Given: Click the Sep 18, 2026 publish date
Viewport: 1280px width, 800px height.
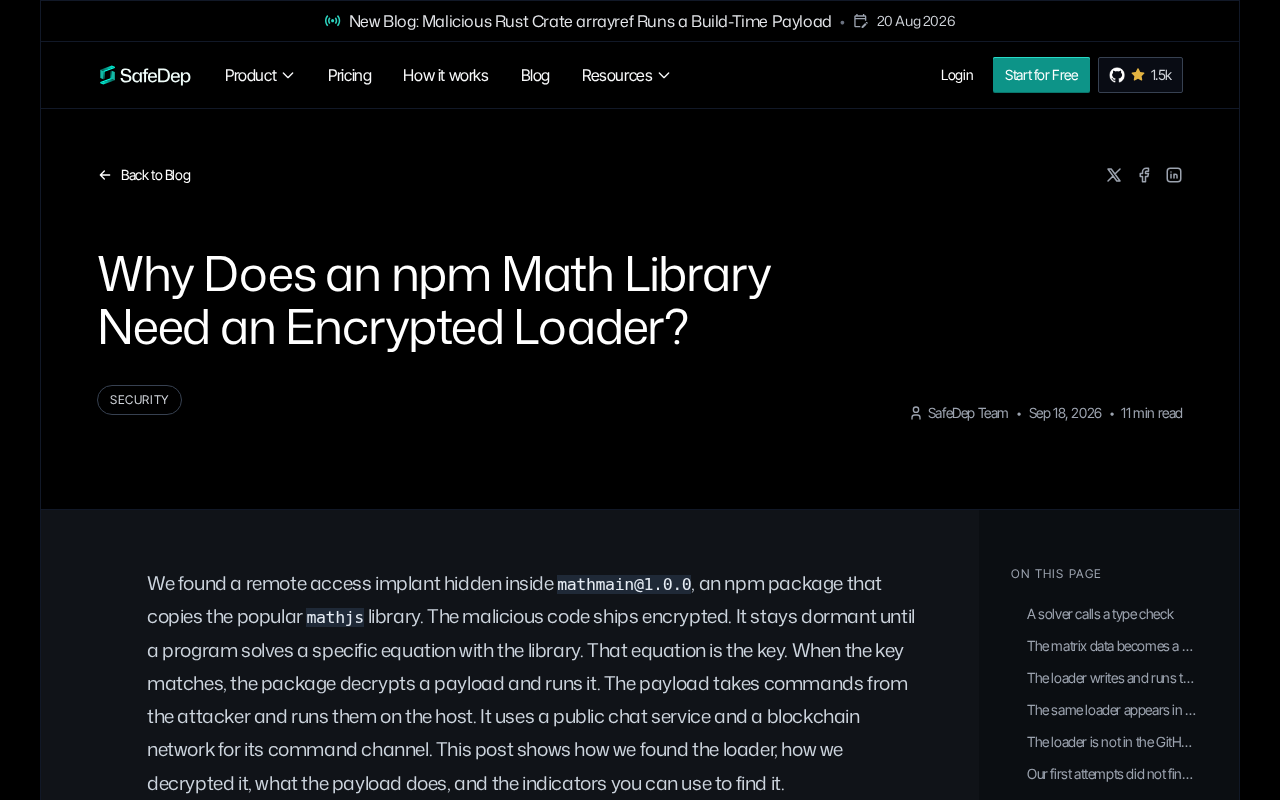Looking at the screenshot, I should [x=1065, y=413].
